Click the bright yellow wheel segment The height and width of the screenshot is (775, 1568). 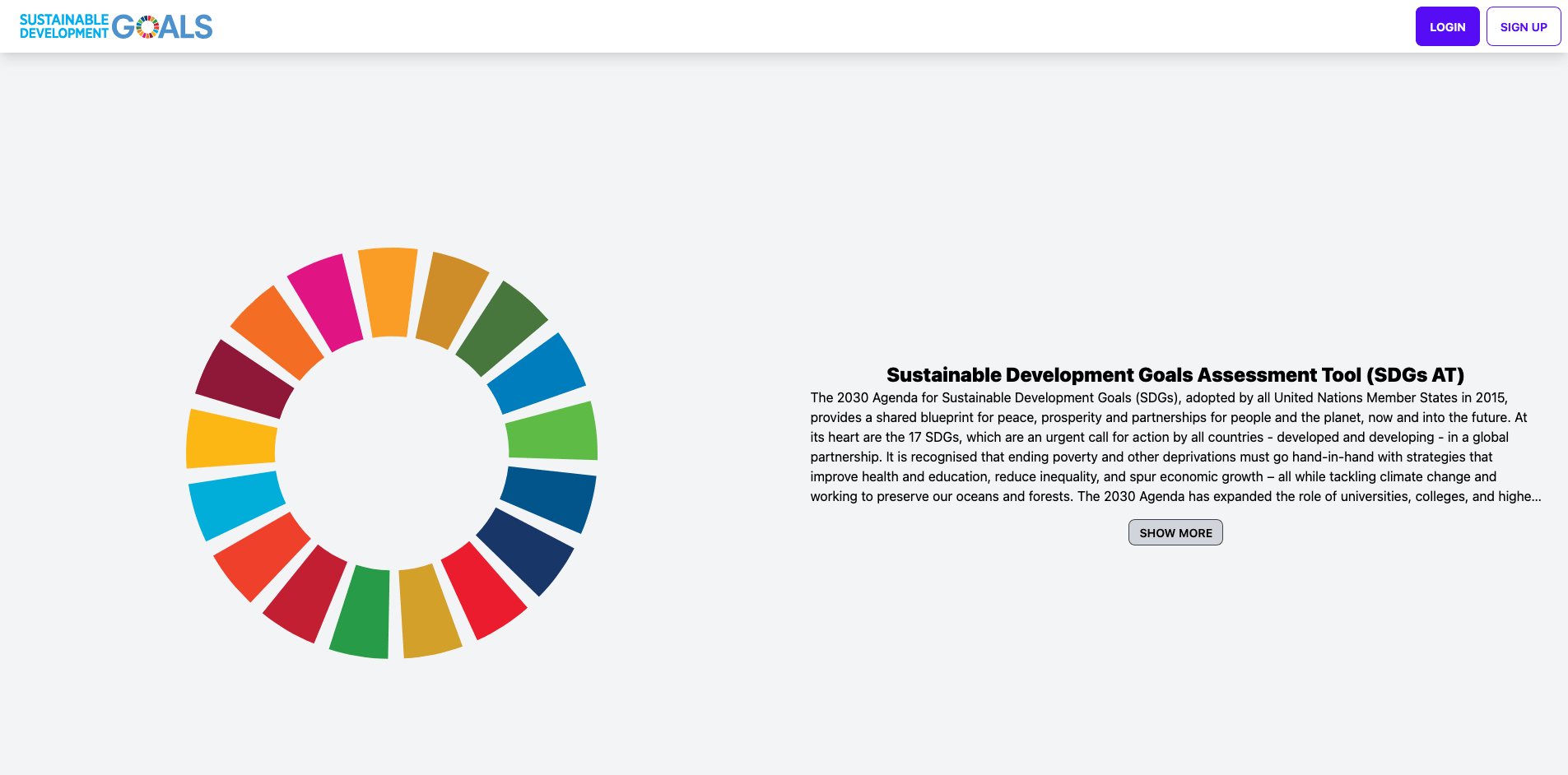point(230,439)
